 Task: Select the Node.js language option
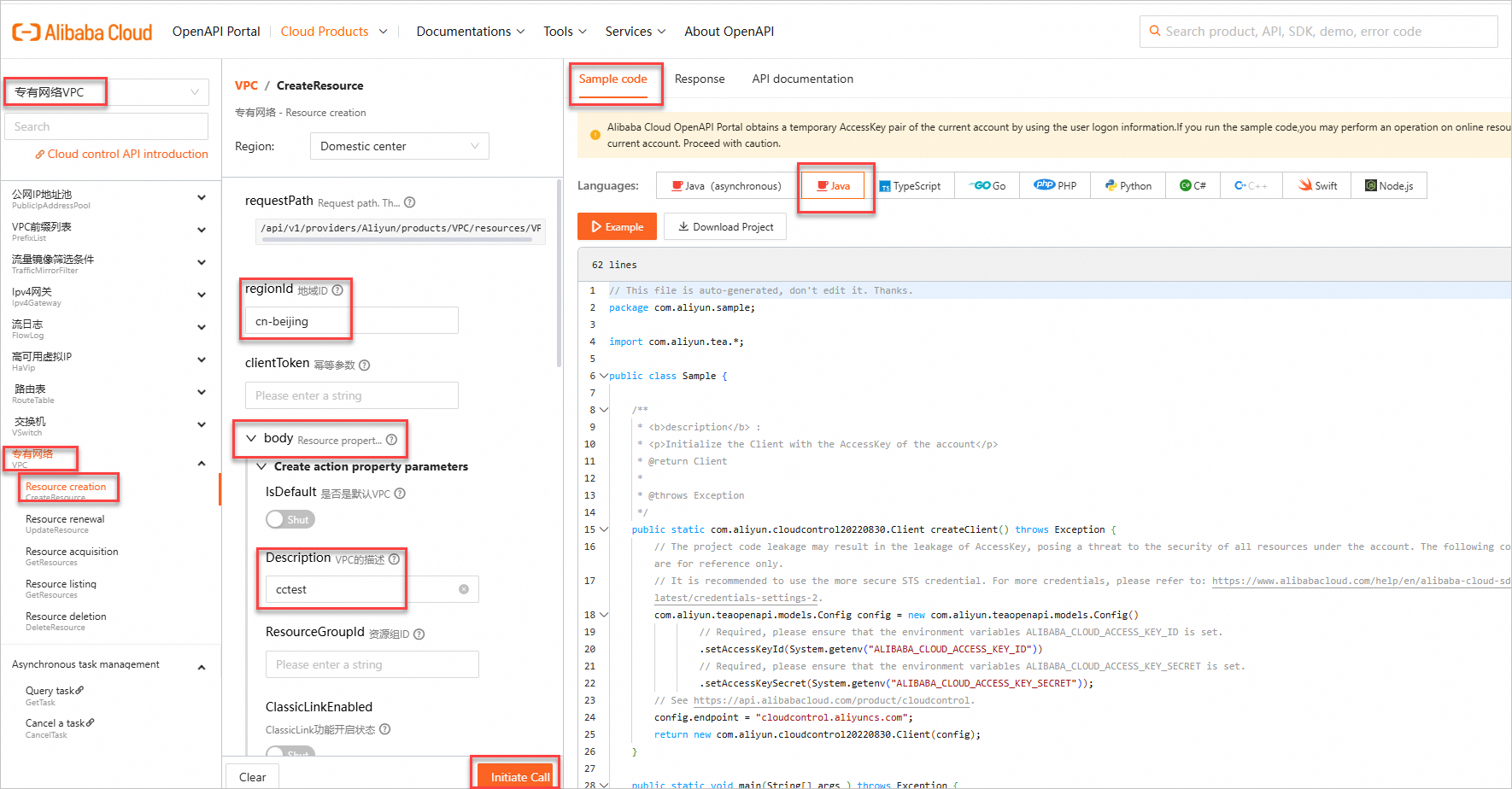pyautogui.click(x=1389, y=185)
